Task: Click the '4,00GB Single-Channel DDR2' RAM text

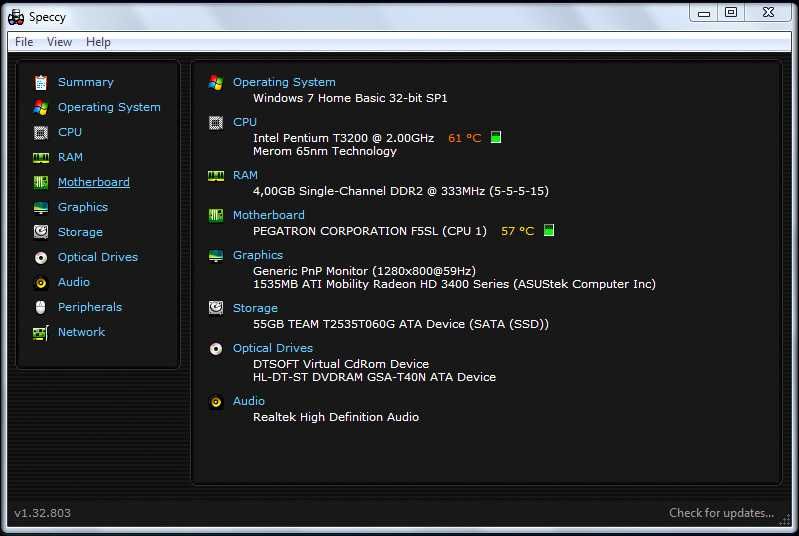Action: [401, 191]
